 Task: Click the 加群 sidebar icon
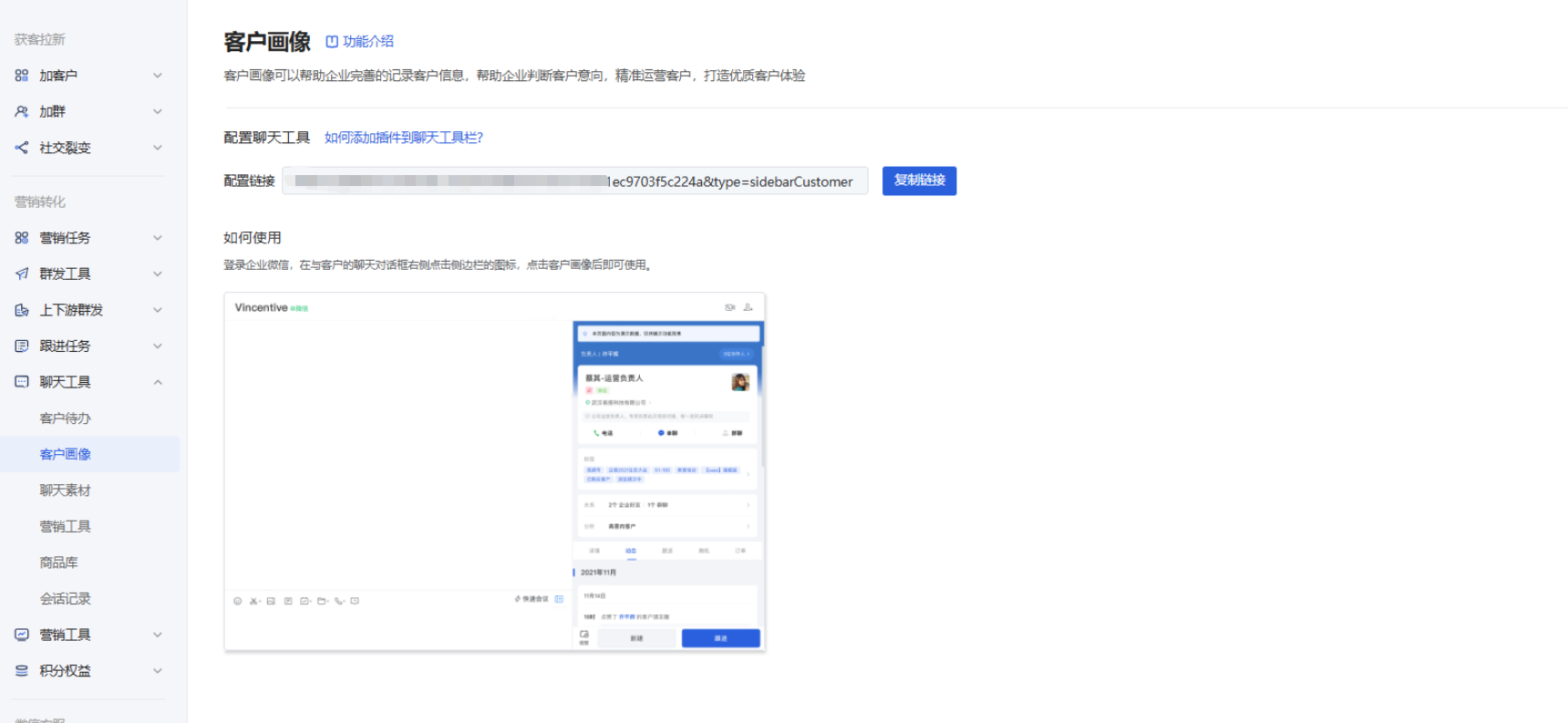pos(22,111)
